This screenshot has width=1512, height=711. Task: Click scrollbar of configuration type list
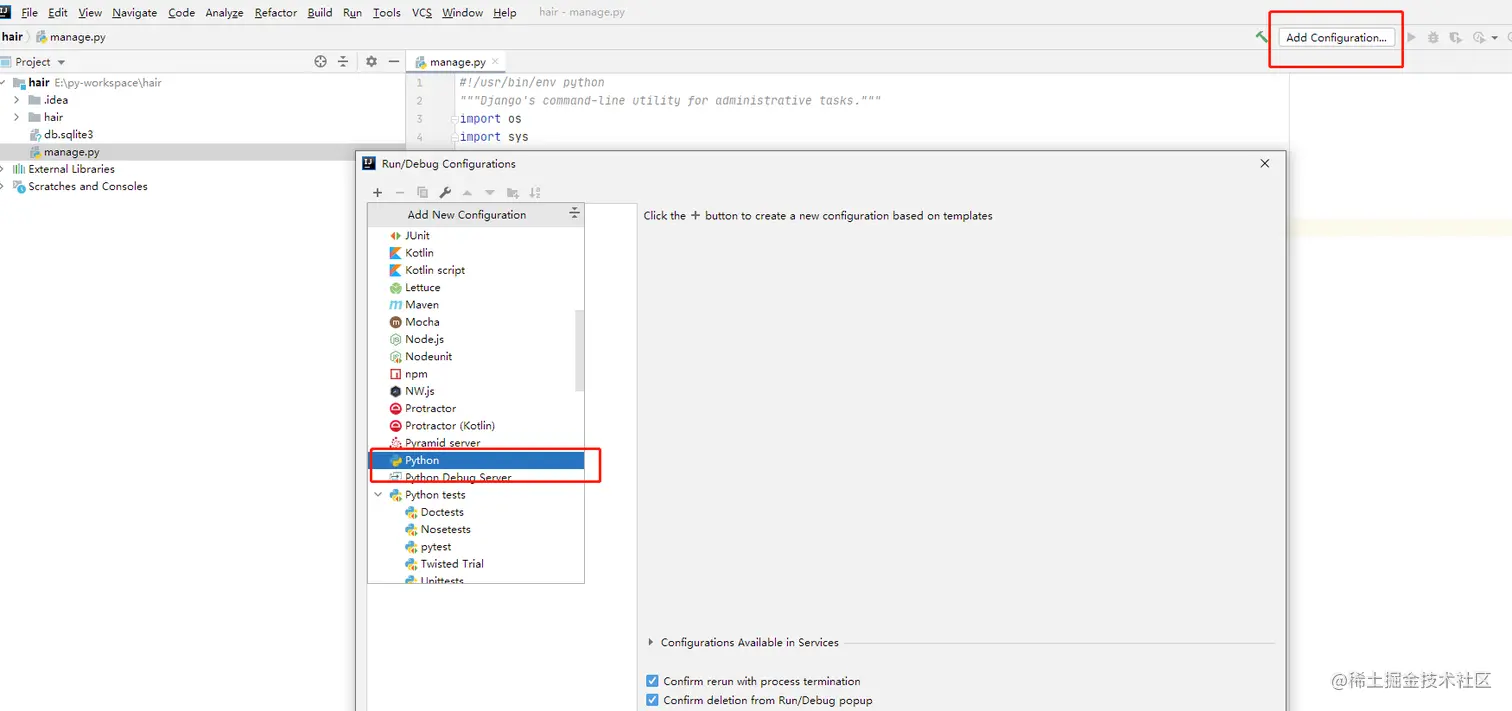580,350
